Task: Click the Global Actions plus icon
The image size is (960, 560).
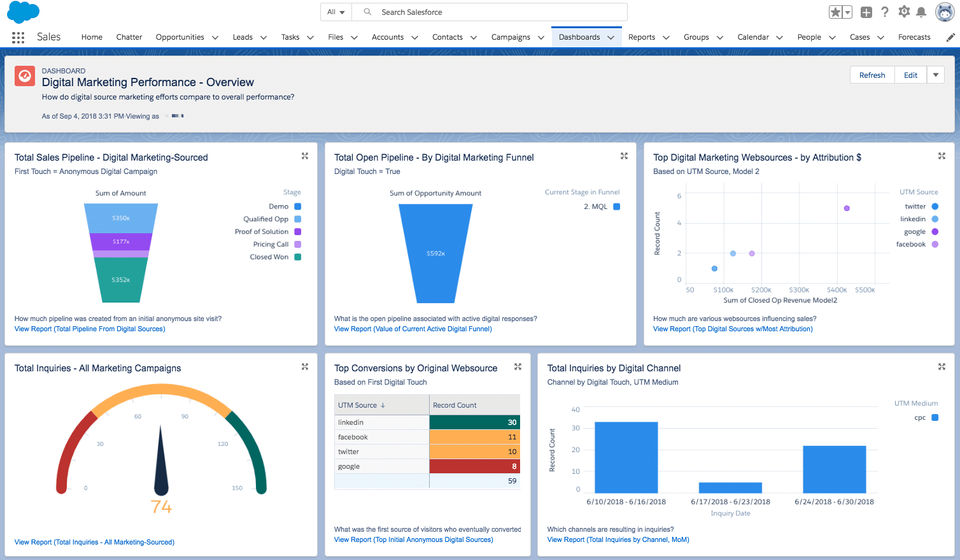Action: coord(866,12)
